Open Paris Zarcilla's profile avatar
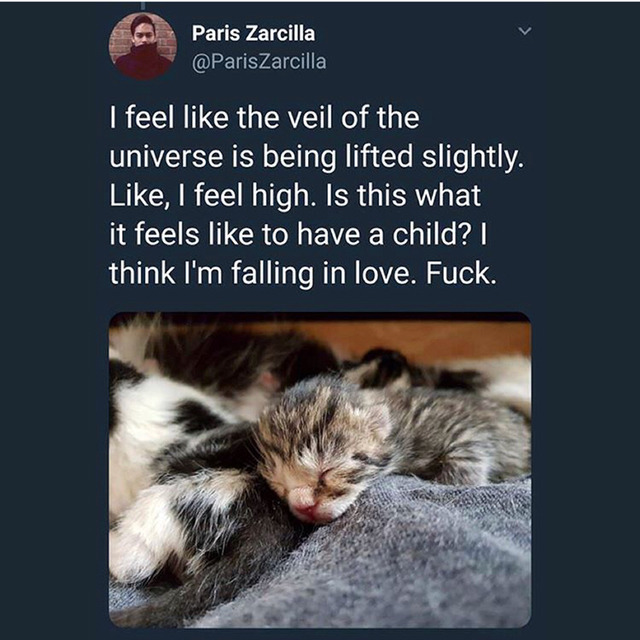 pyautogui.click(x=143, y=46)
